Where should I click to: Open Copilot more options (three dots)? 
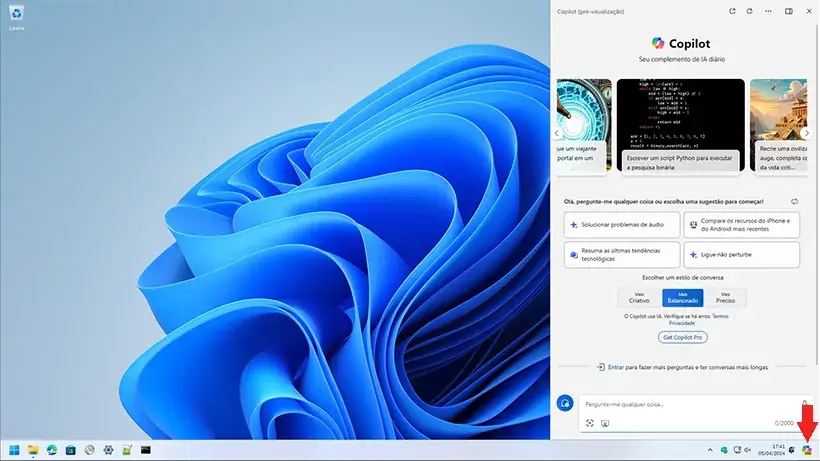[768, 11]
